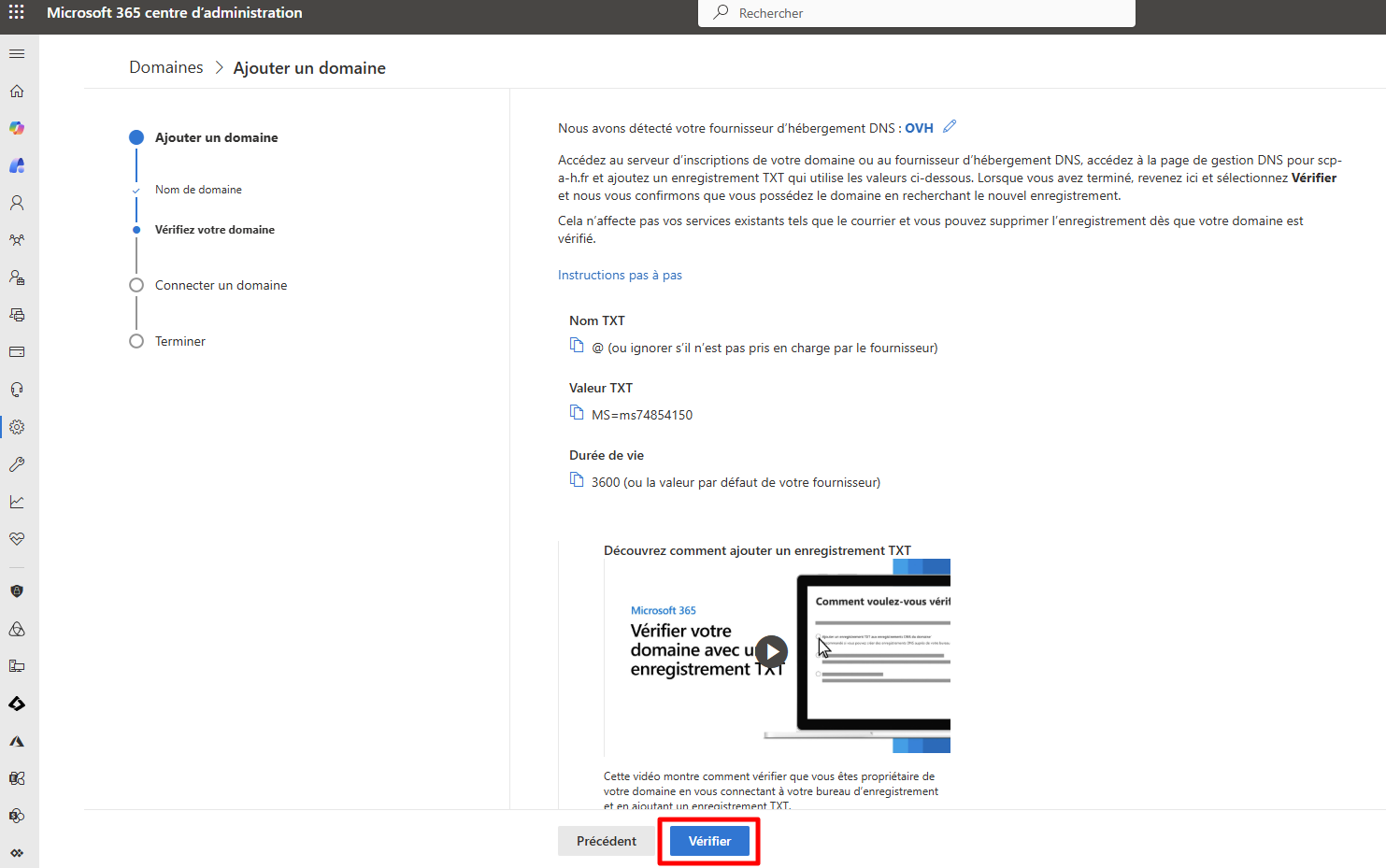Open Exchange admin center icon
1386x868 pixels.
pyautogui.click(x=17, y=778)
